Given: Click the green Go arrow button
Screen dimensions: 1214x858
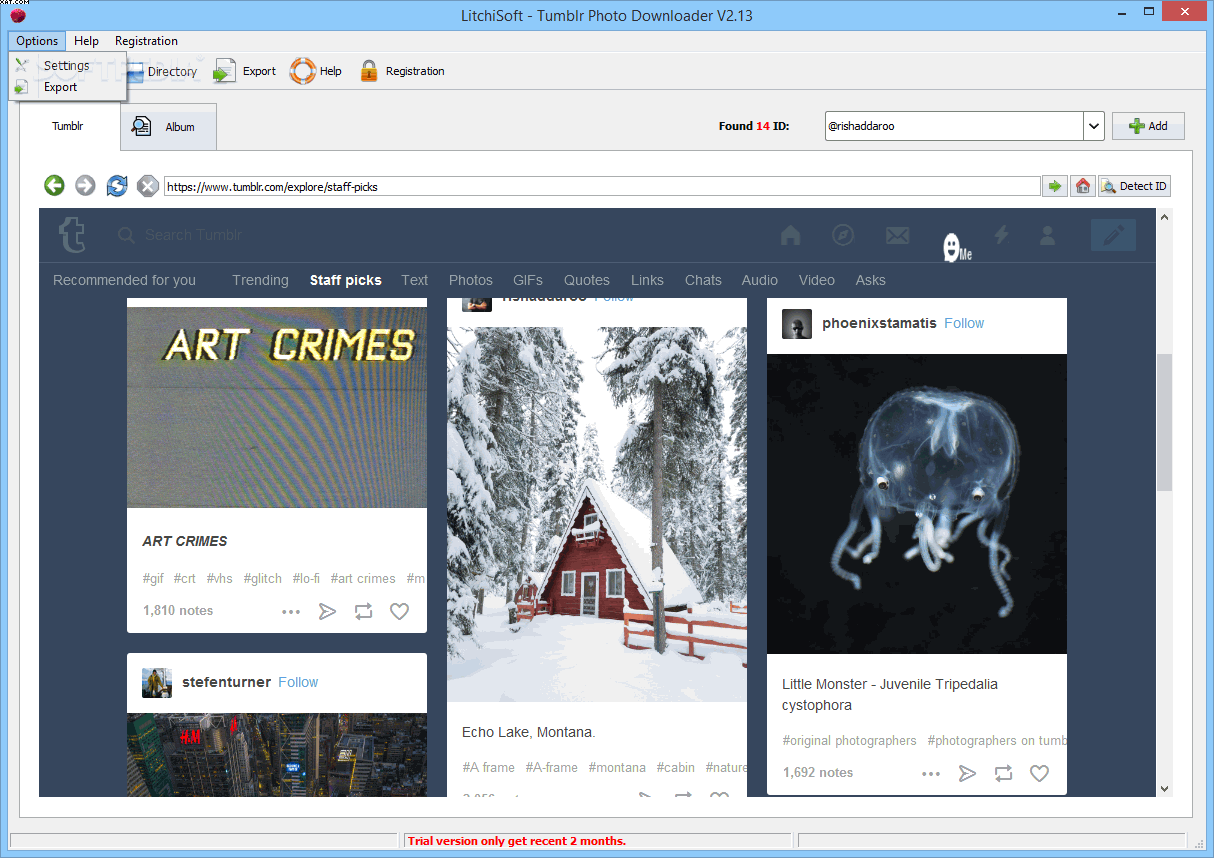Looking at the screenshot, I should coord(1054,186).
